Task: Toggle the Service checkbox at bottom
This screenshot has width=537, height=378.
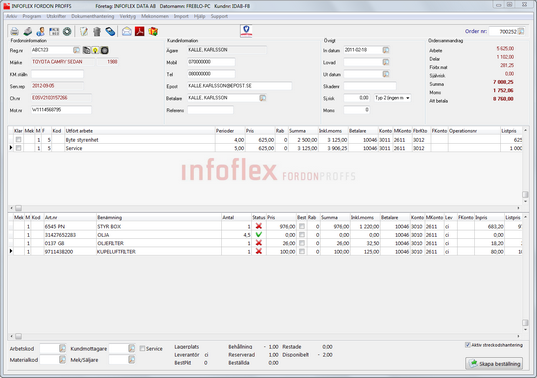Action: coord(142,349)
